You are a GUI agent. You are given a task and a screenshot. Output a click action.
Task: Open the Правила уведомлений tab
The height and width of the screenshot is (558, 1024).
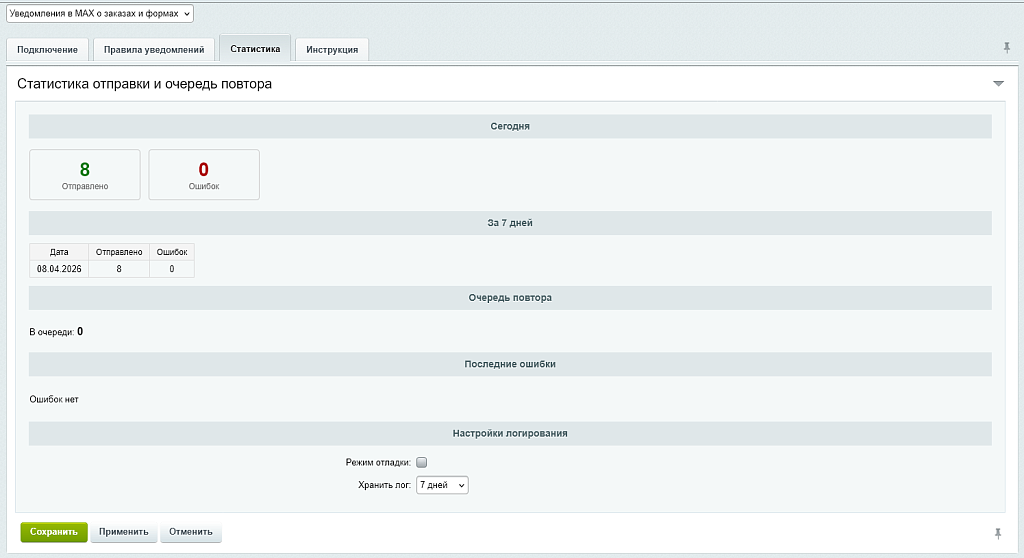click(x=154, y=50)
